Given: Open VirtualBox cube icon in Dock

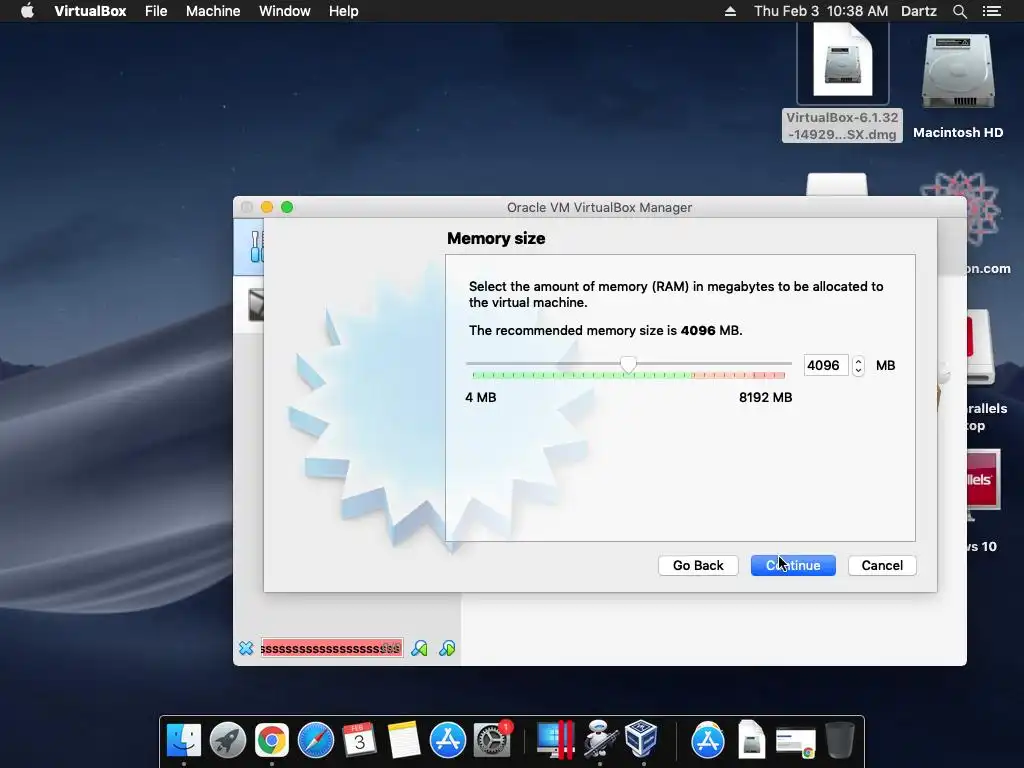Looking at the screenshot, I should click(641, 739).
